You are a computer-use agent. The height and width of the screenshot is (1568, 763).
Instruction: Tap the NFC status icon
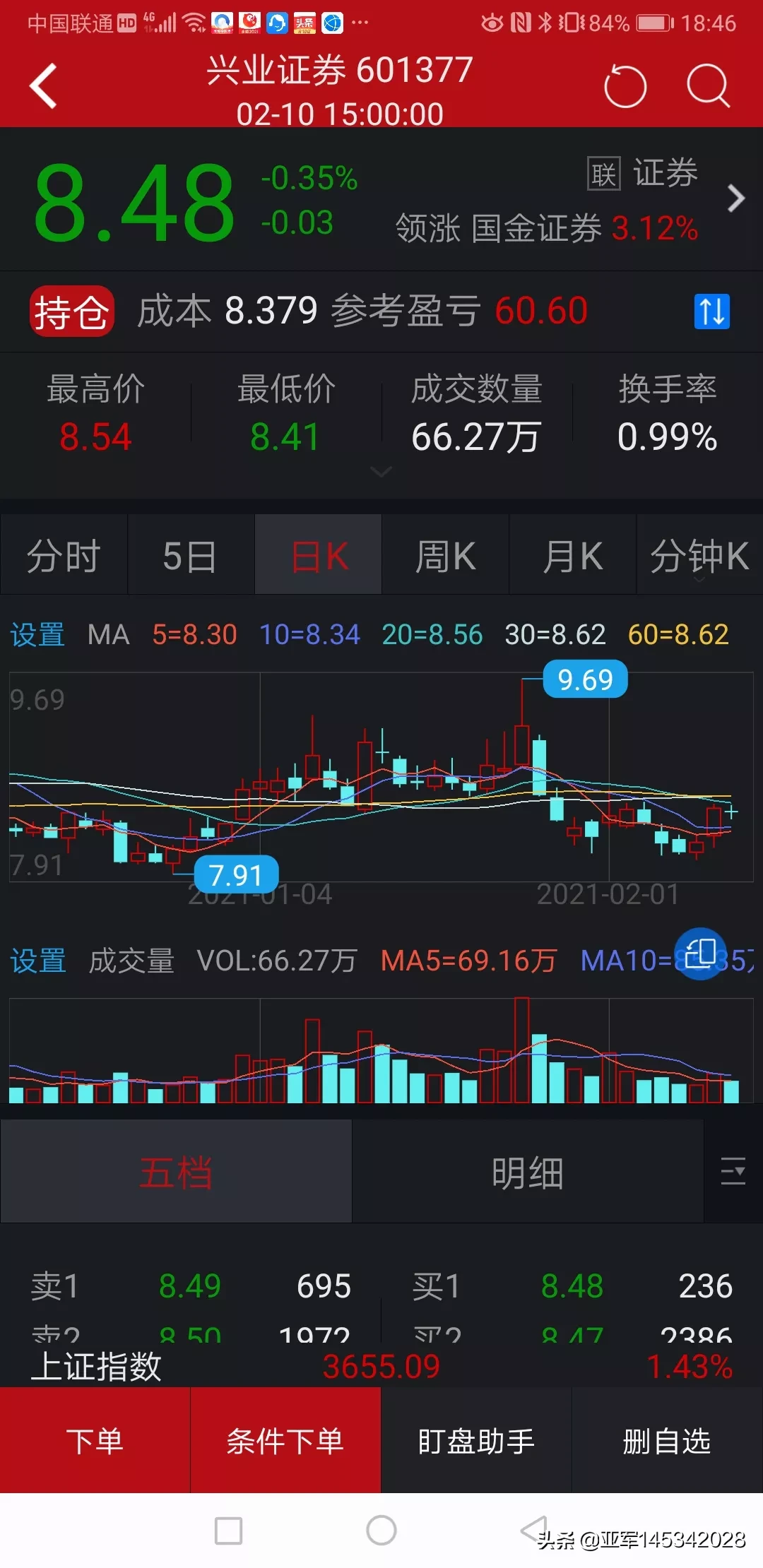click(x=520, y=23)
